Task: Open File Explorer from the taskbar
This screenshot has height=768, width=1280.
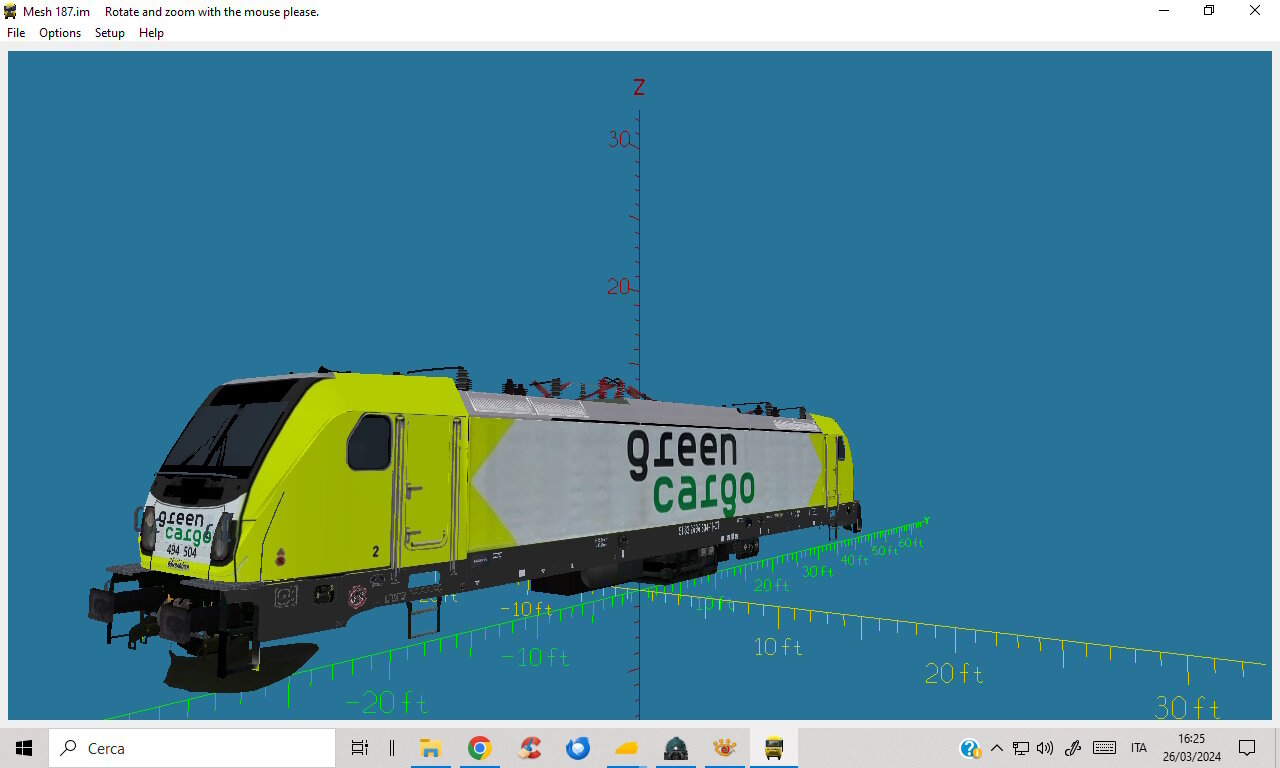Action: tap(430, 748)
